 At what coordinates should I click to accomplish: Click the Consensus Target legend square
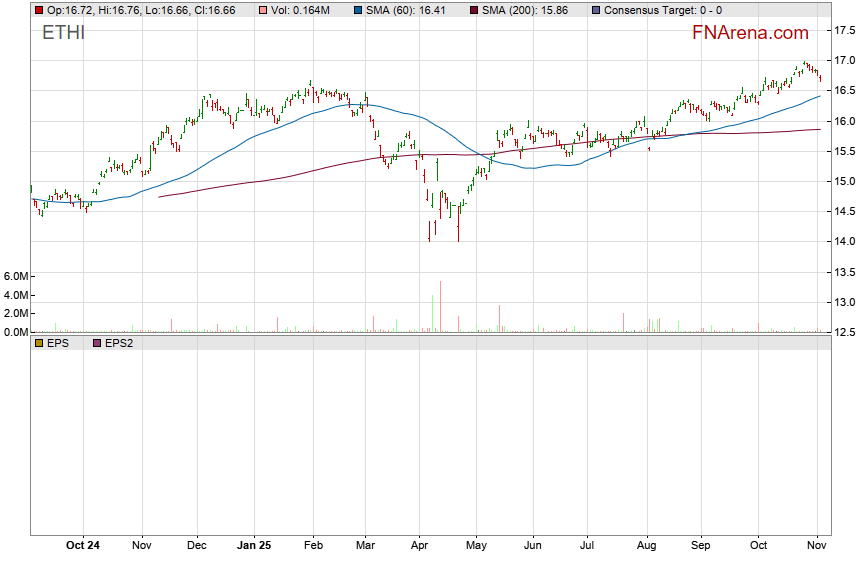597,10
